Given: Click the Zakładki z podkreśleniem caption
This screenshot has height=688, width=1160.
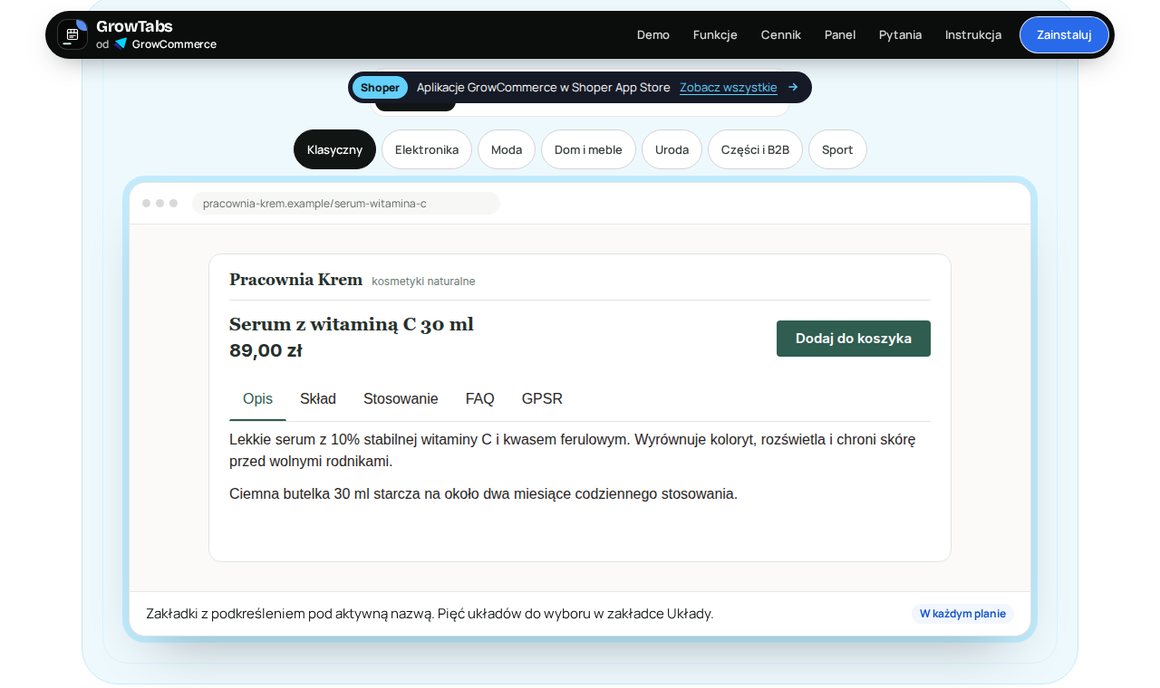Looking at the screenshot, I should (x=430, y=613).
